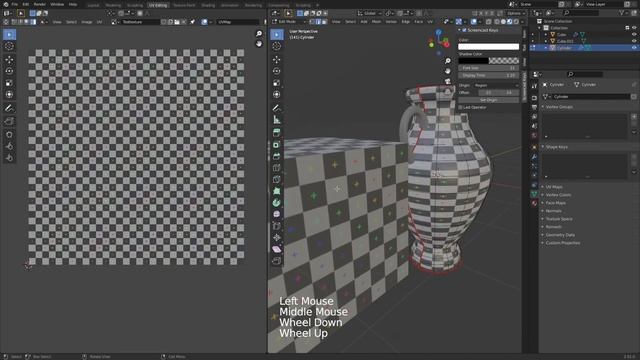This screenshot has height=360, width=640.
Task: Select the Shear tool
Action: (x=277, y=249)
